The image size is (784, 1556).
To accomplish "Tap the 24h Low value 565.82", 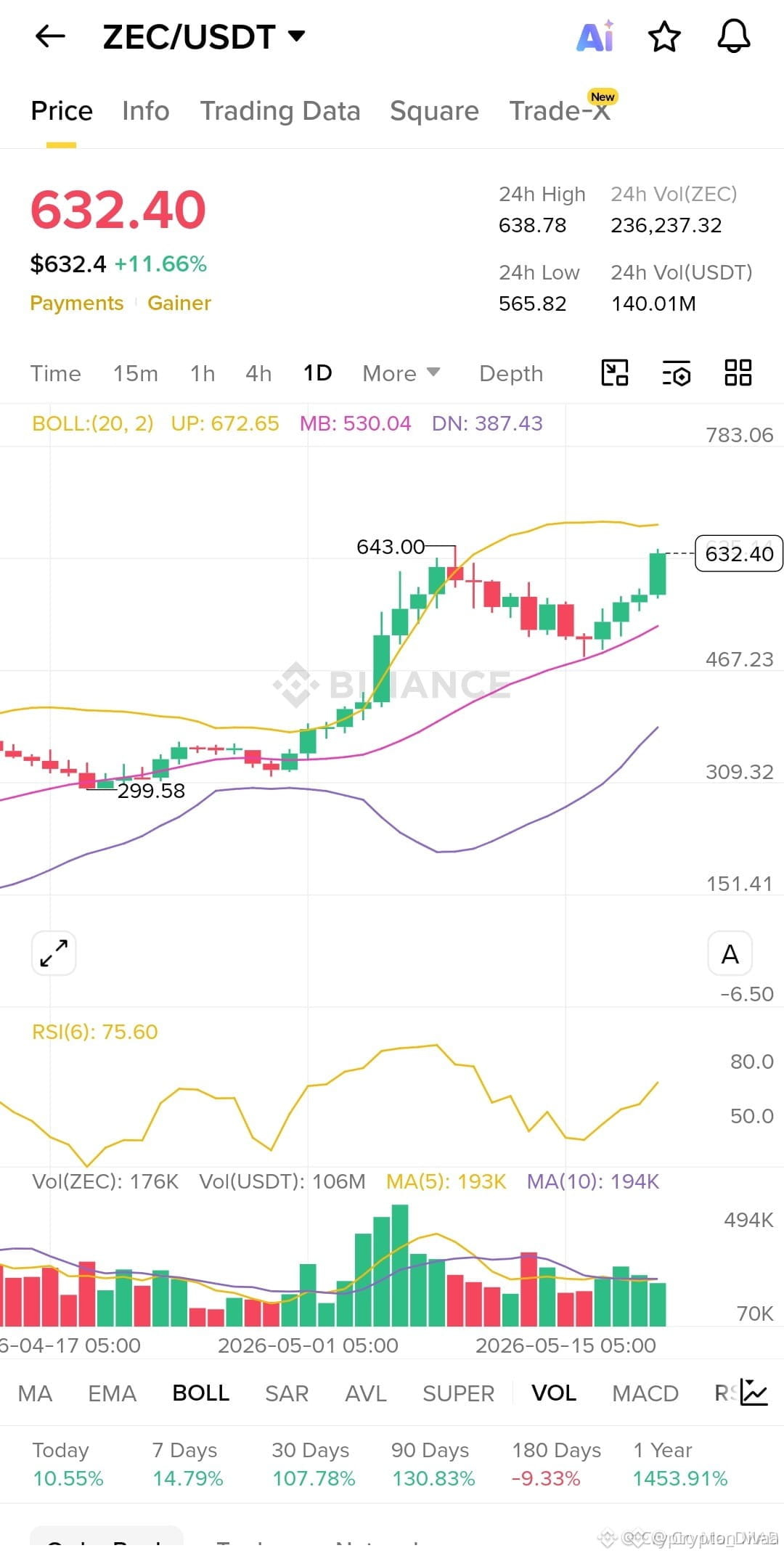I will 532,304.
